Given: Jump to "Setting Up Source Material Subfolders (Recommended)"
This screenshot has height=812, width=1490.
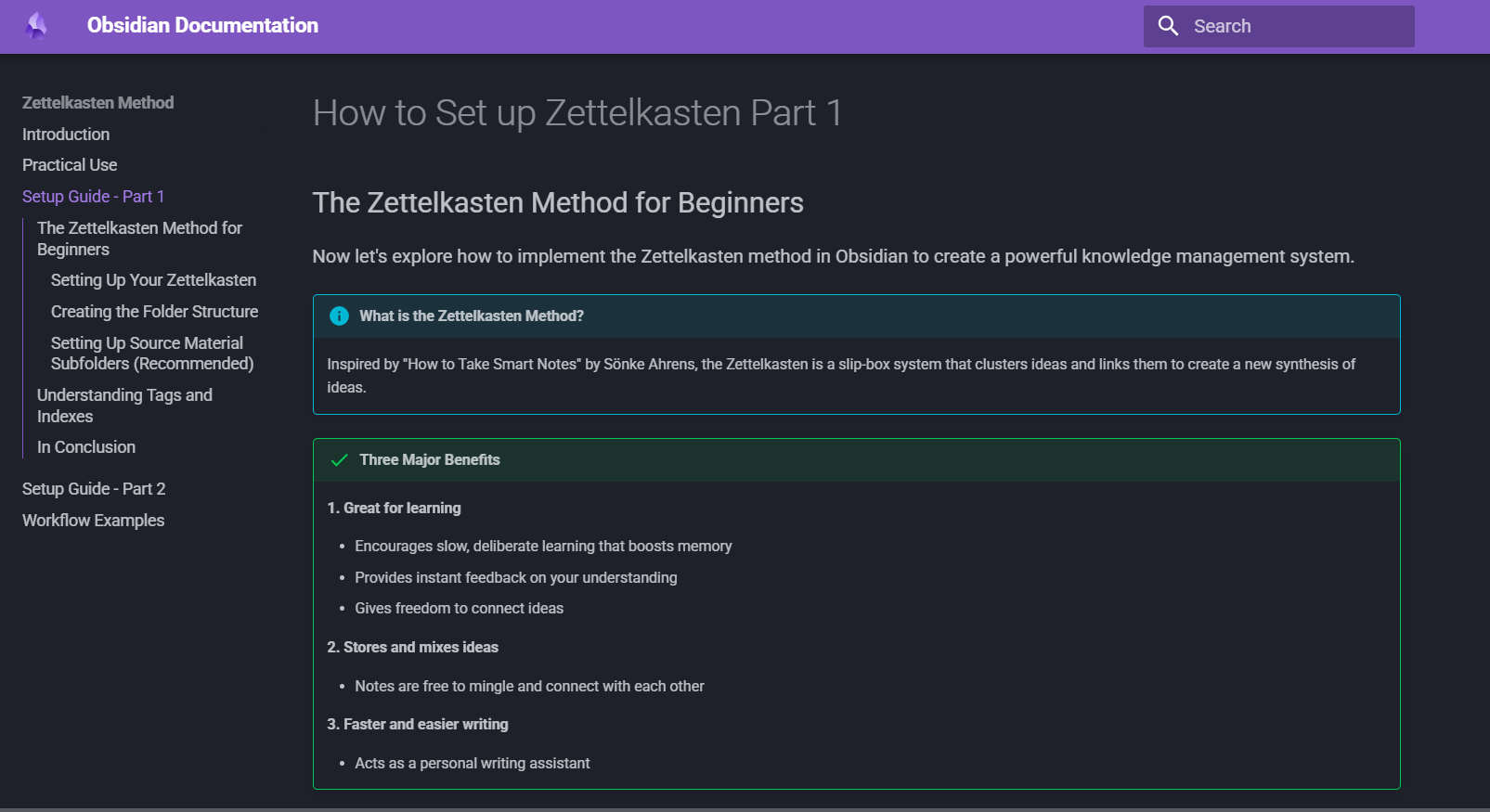Looking at the screenshot, I should 152,353.
